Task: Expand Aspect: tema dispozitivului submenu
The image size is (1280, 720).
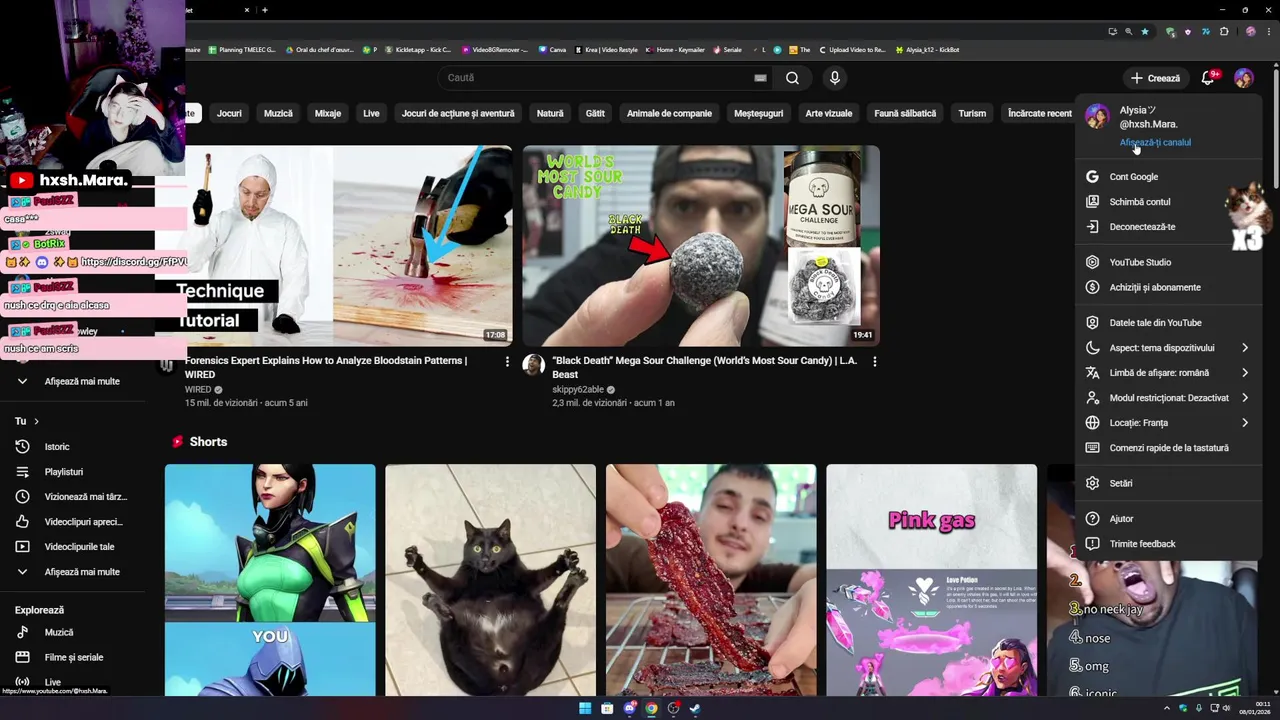Action: coord(1168,348)
